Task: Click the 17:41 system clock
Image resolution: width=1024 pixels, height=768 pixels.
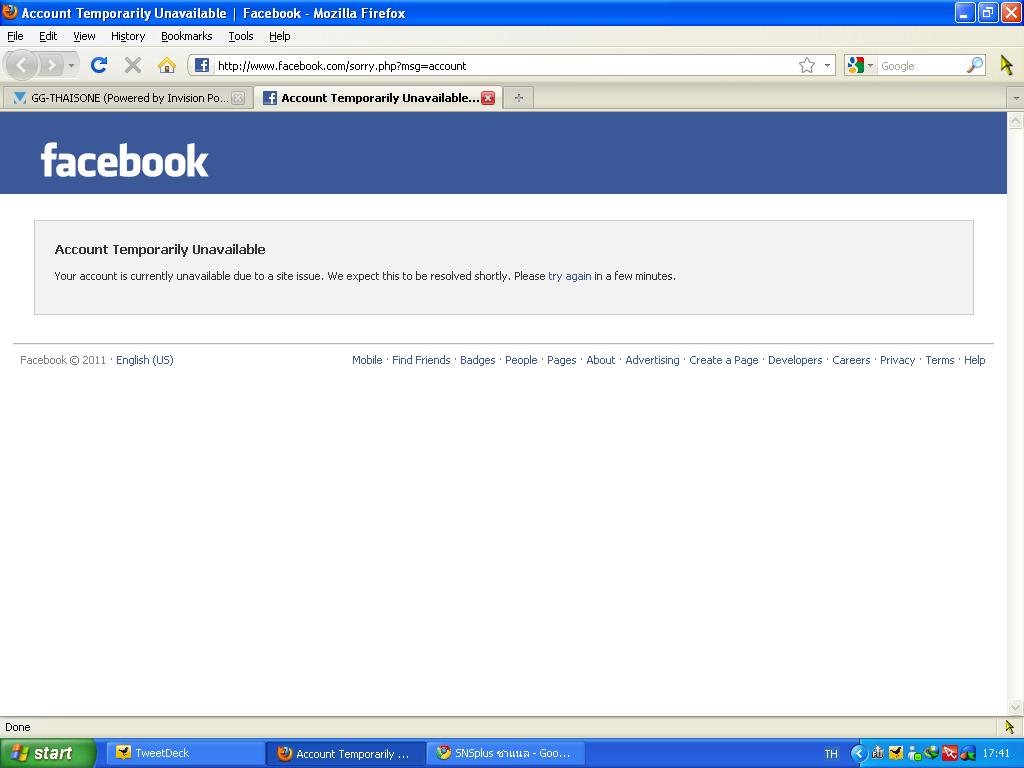Action: (x=996, y=754)
